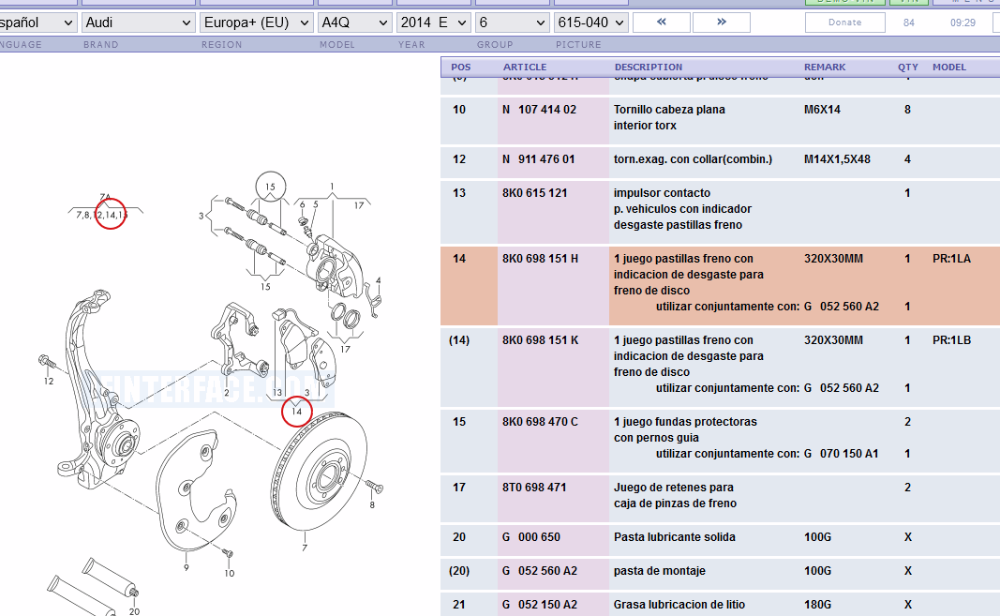
Task: Click callout 4 beside the retaining spring
Action: coord(378,281)
